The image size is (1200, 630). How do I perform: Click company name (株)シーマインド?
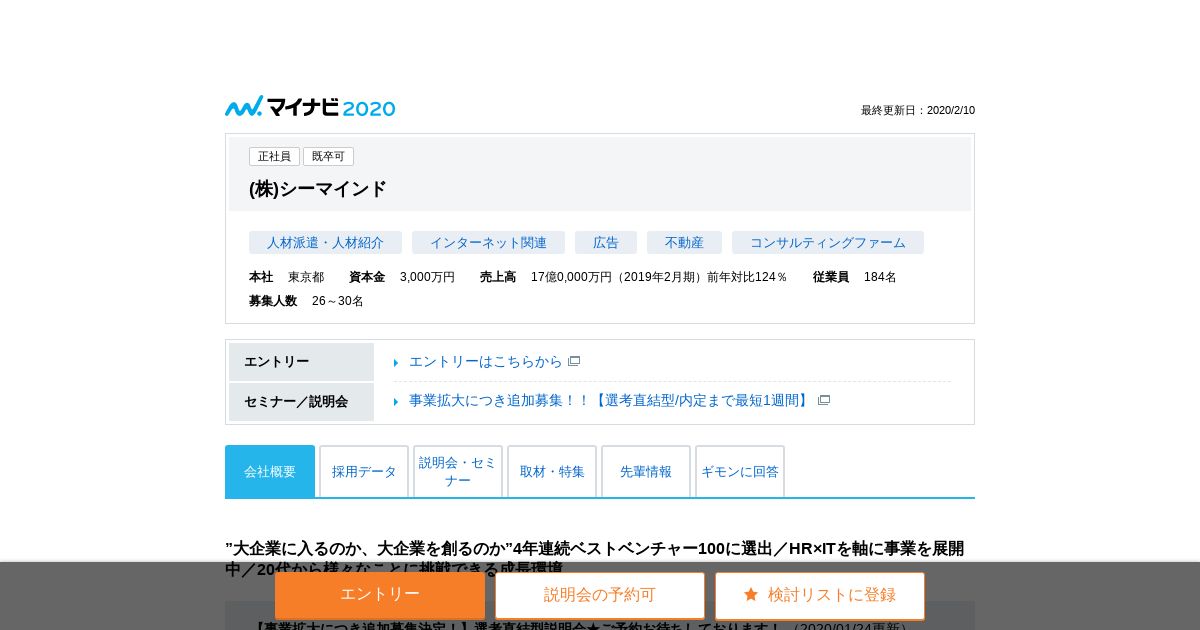click(318, 189)
